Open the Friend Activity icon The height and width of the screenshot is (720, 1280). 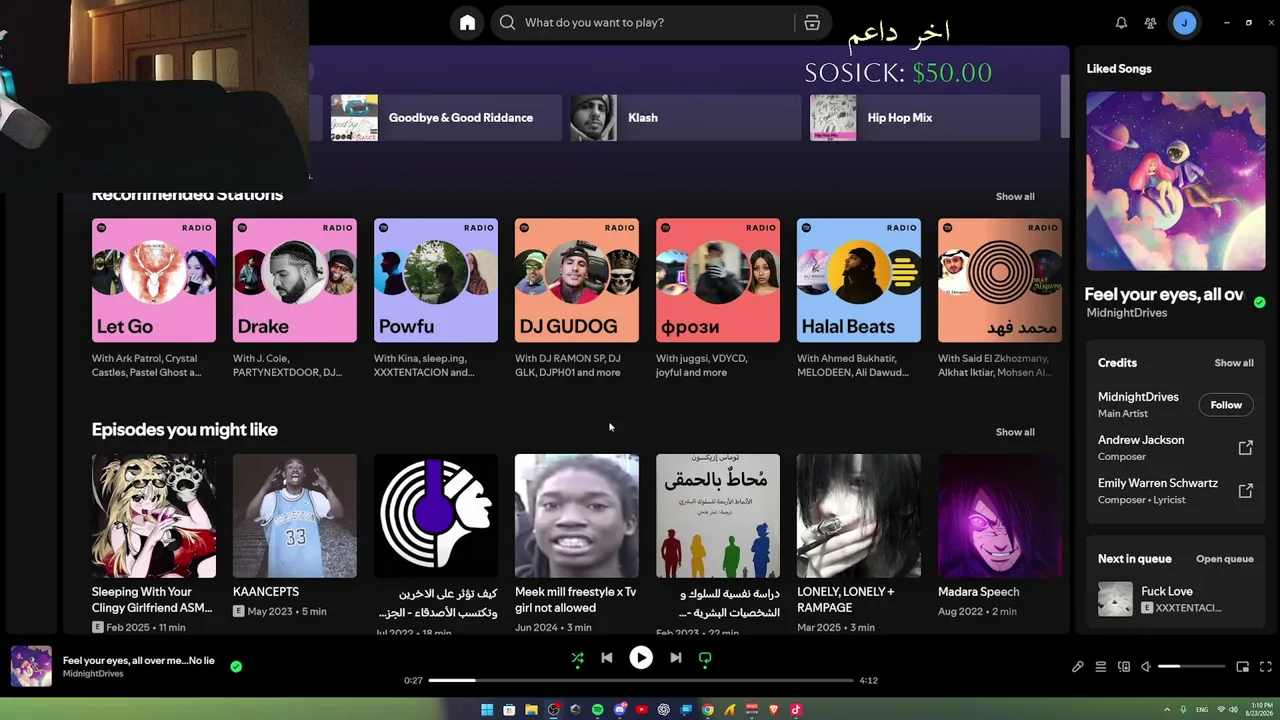click(x=1150, y=22)
